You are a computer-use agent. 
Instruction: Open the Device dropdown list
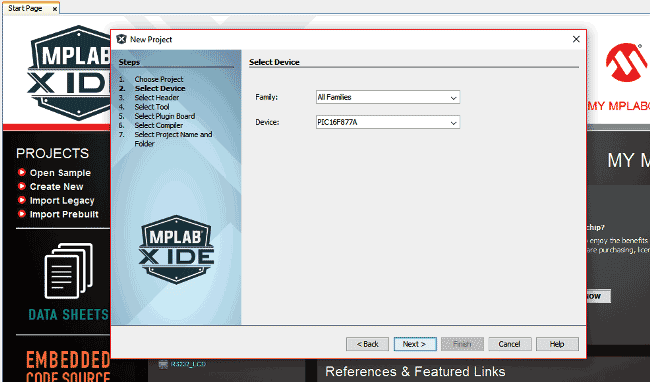click(388, 123)
